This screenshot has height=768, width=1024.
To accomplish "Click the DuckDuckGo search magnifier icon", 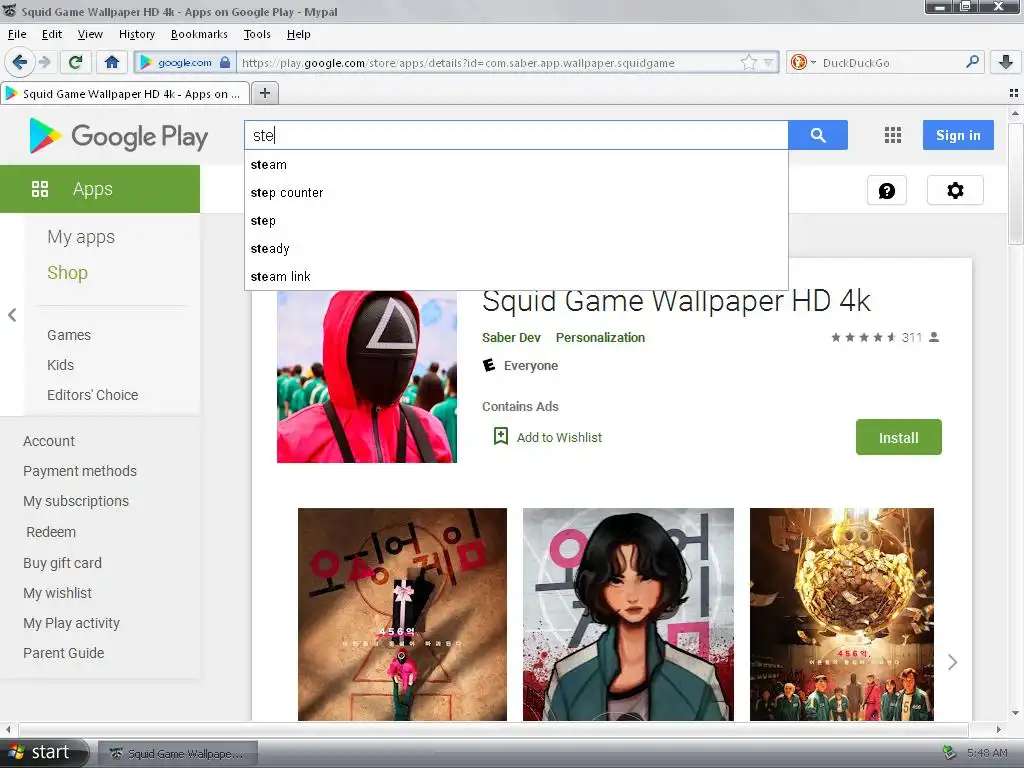I will coord(972,62).
